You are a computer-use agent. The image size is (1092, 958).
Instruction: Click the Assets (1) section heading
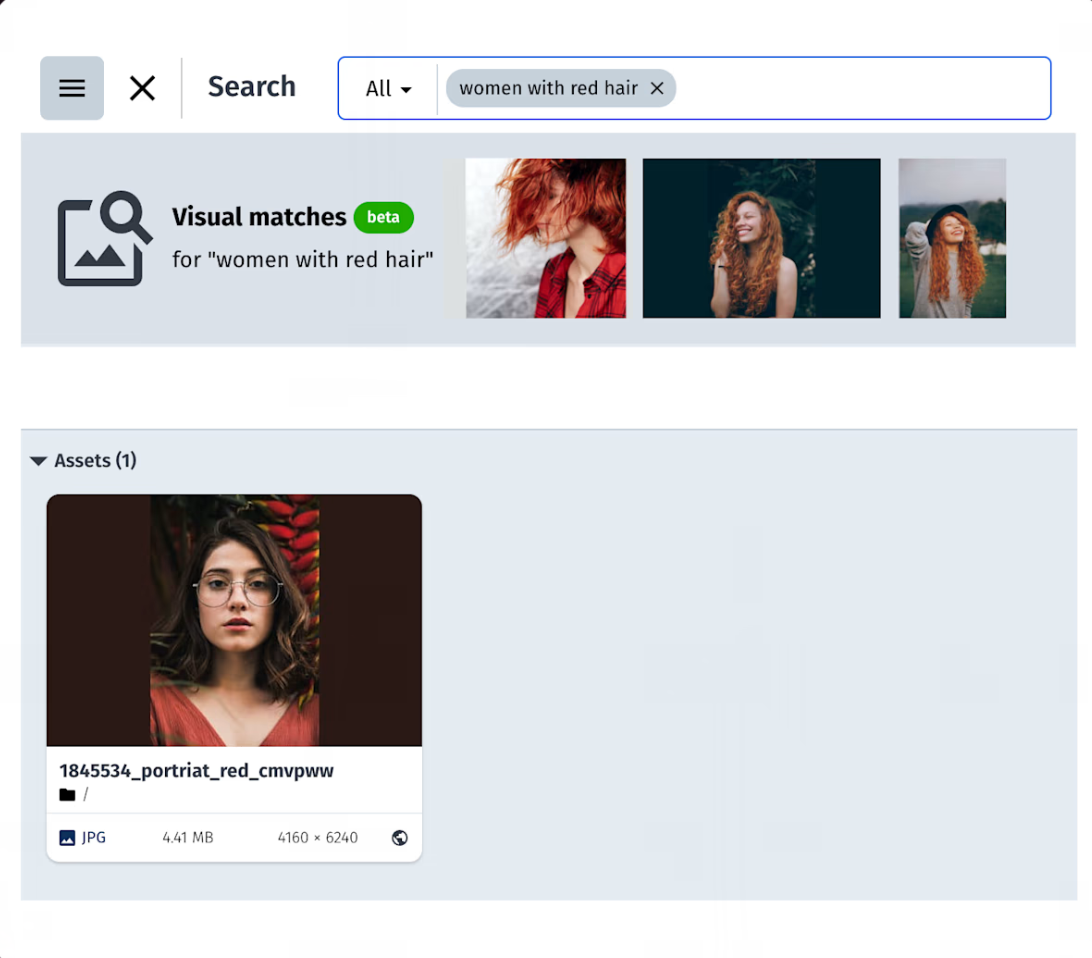(x=95, y=461)
